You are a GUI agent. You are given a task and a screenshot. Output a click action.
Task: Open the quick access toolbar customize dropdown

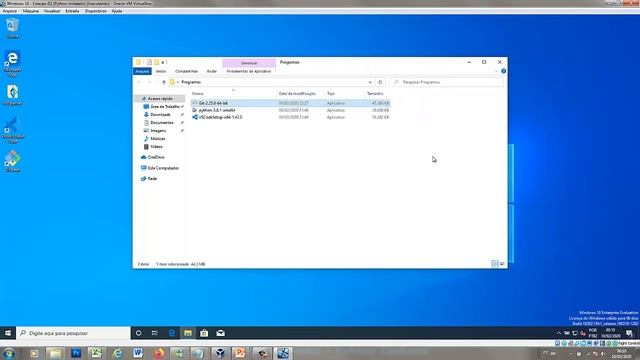click(x=163, y=62)
